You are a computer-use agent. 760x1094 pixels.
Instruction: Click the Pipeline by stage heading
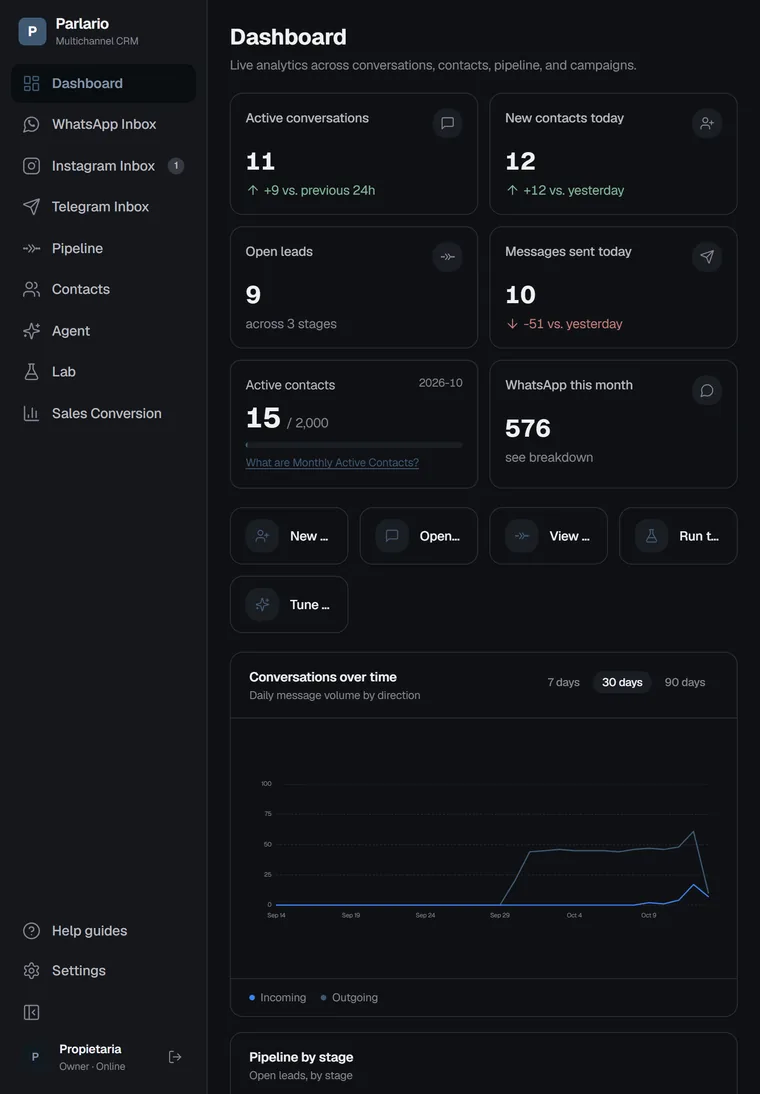(x=301, y=1057)
